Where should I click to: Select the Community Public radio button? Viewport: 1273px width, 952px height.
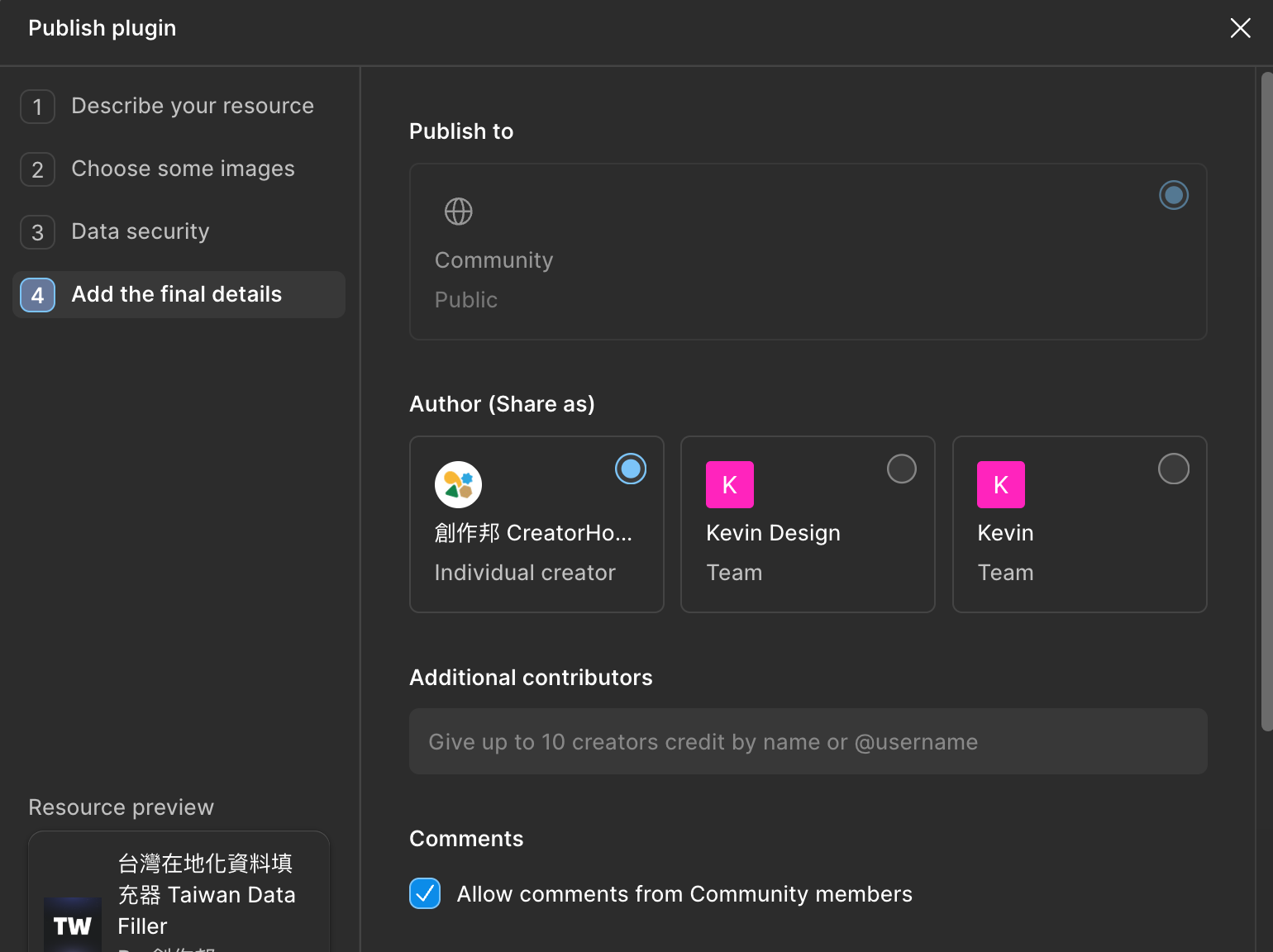(1173, 196)
